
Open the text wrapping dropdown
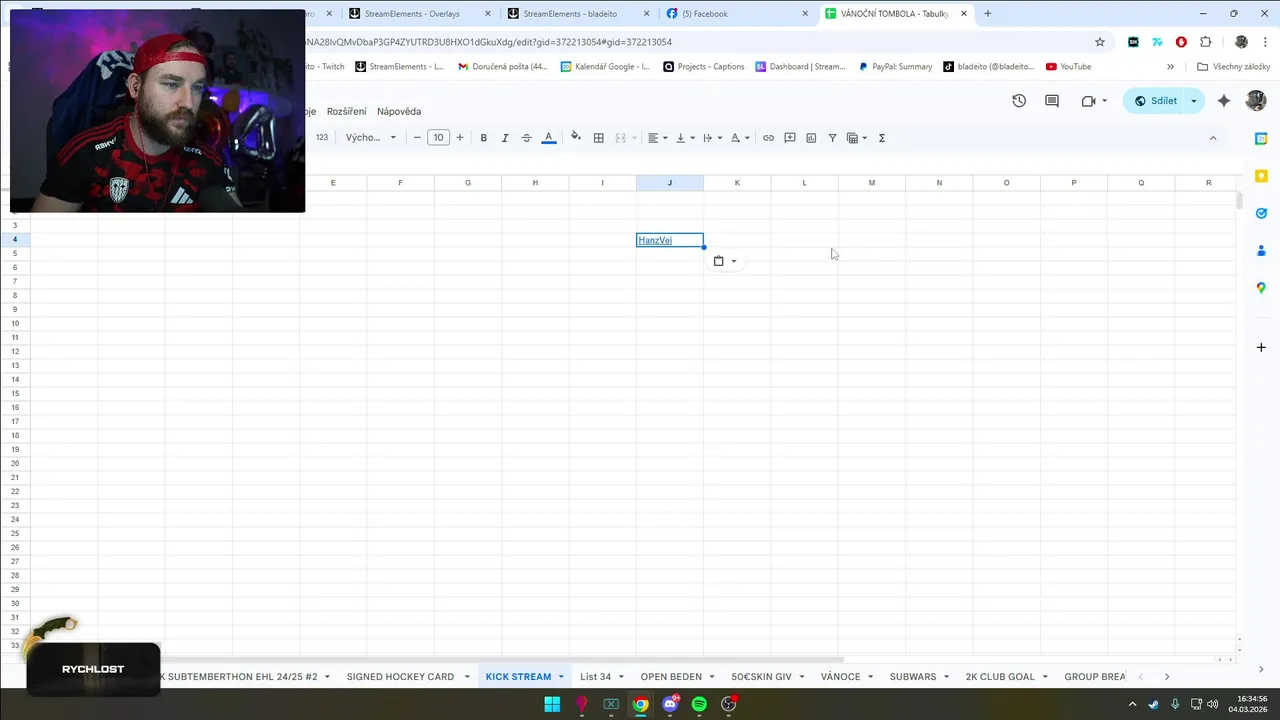click(x=712, y=138)
